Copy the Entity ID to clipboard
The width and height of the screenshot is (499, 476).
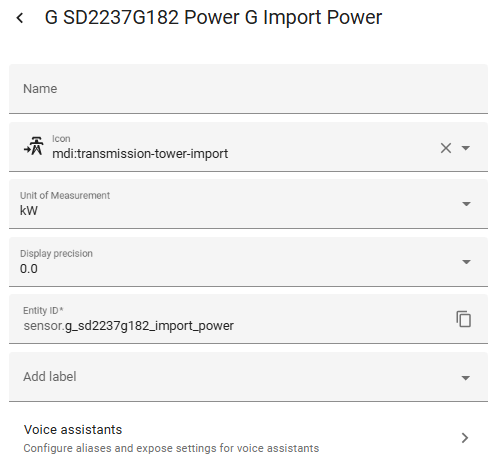[x=463, y=319]
